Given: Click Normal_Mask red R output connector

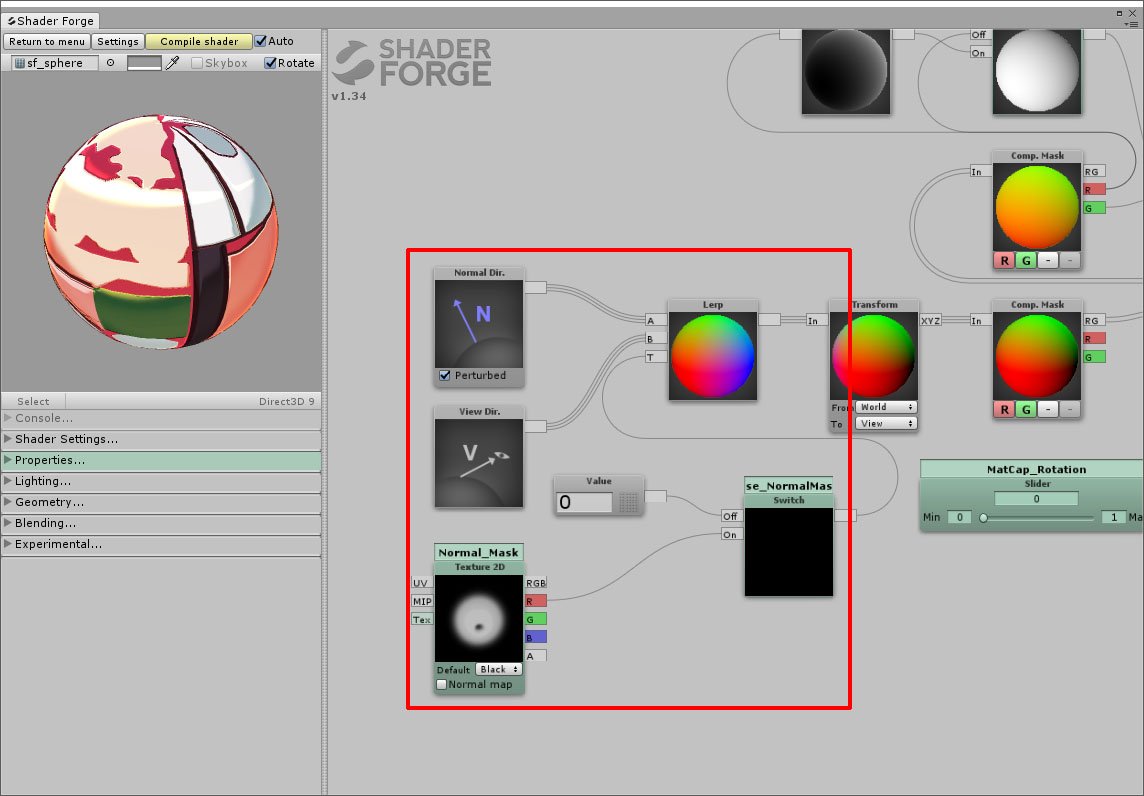Looking at the screenshot, I should click(536, 601).
